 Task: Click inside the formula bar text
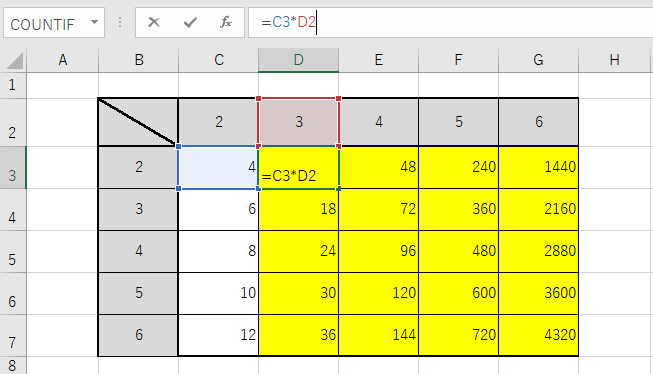click(451, 22)
